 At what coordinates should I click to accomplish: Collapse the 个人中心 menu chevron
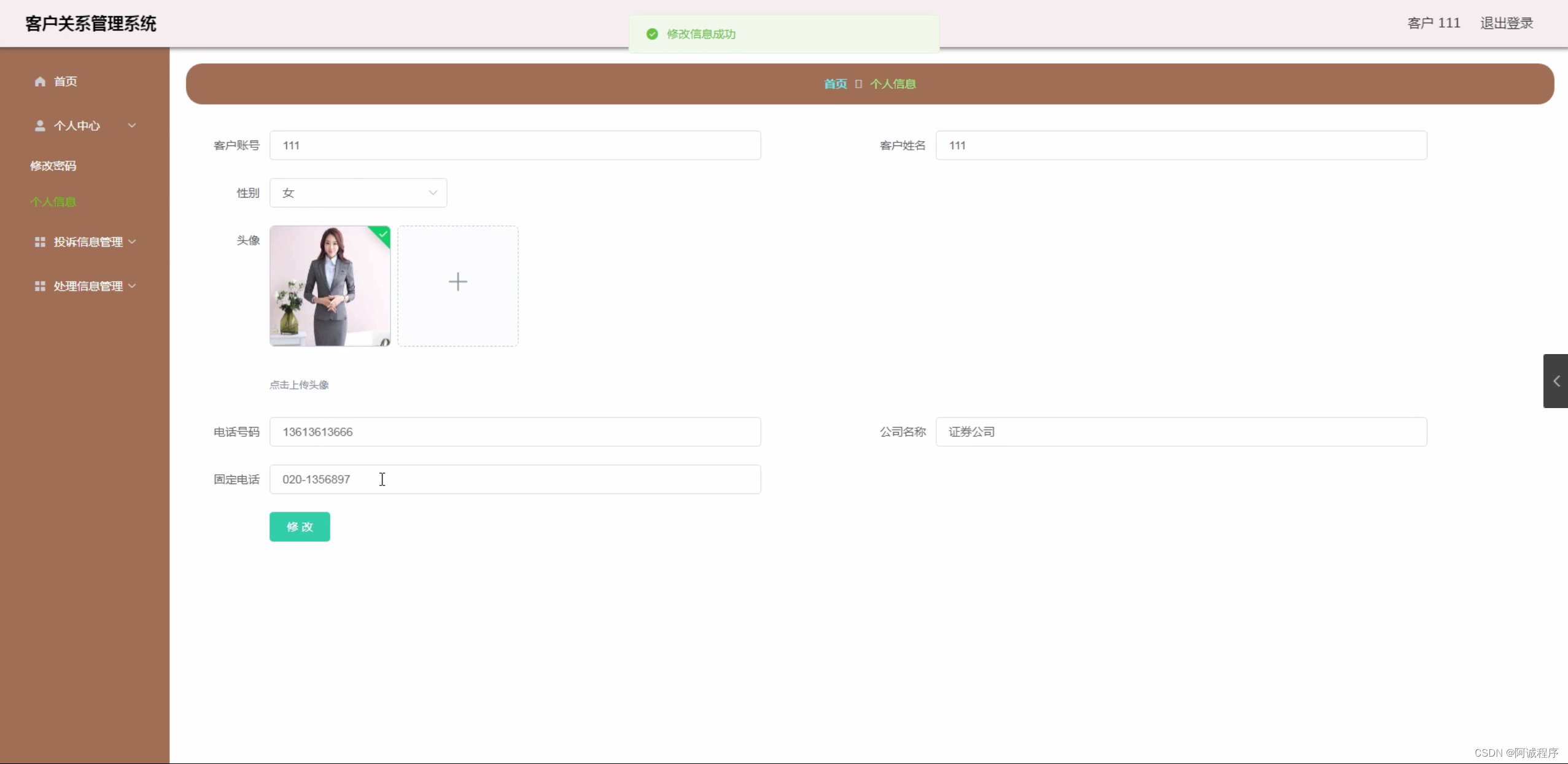[131, 125]
